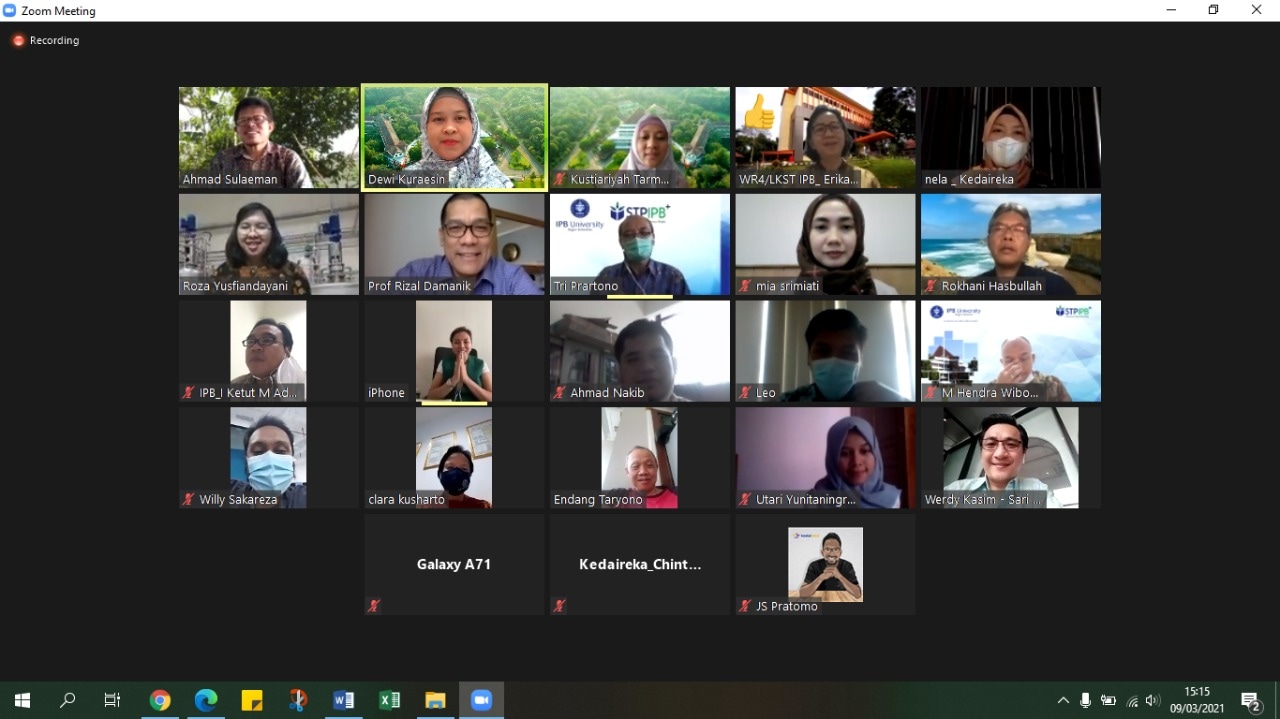Open Google Chrome from the taskbar
1280x719 pixels.
pyautogui.click(x=160, y=700)
